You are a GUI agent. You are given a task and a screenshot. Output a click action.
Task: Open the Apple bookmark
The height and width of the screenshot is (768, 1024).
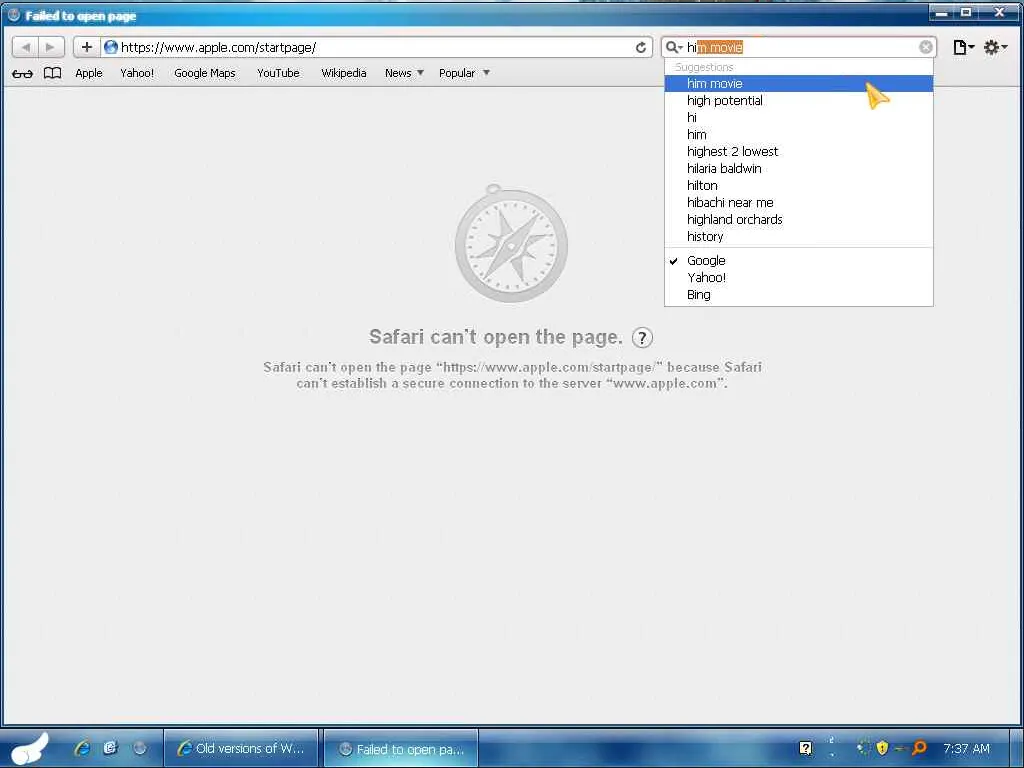(89, 73)
